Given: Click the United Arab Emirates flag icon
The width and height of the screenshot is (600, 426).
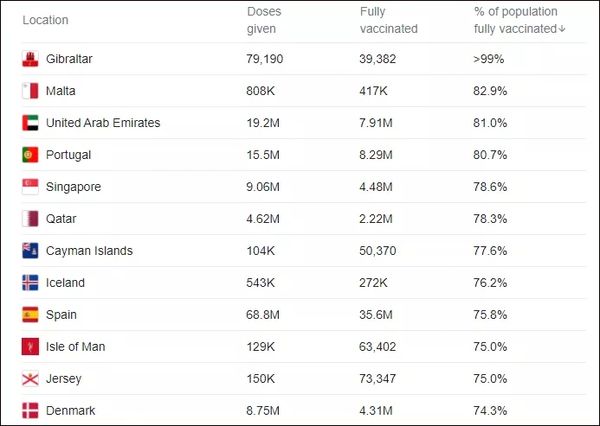Looking at the screenshot, I should point(30,123).
